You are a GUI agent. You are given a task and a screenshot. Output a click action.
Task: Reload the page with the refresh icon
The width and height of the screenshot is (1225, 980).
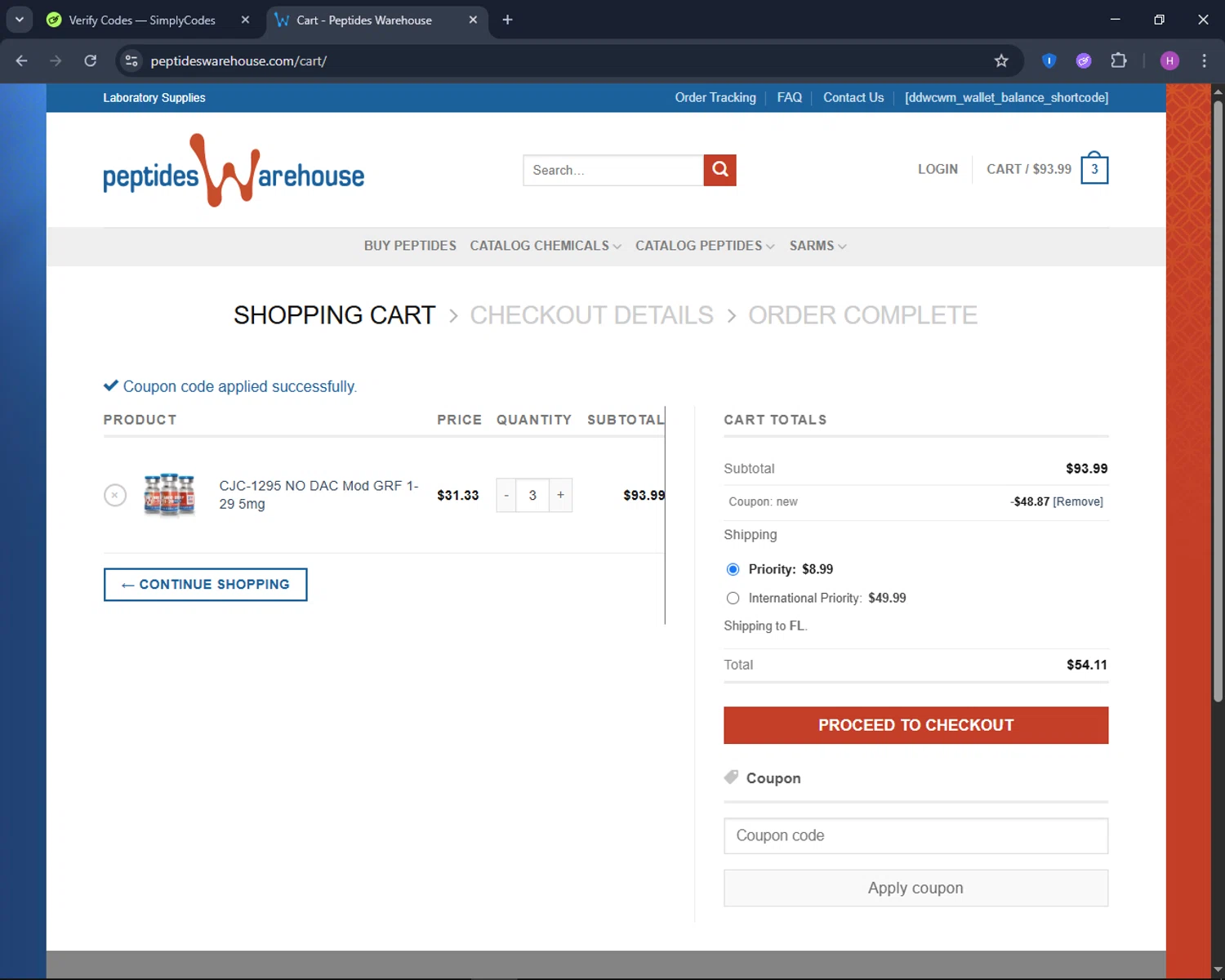coord(91,60)
